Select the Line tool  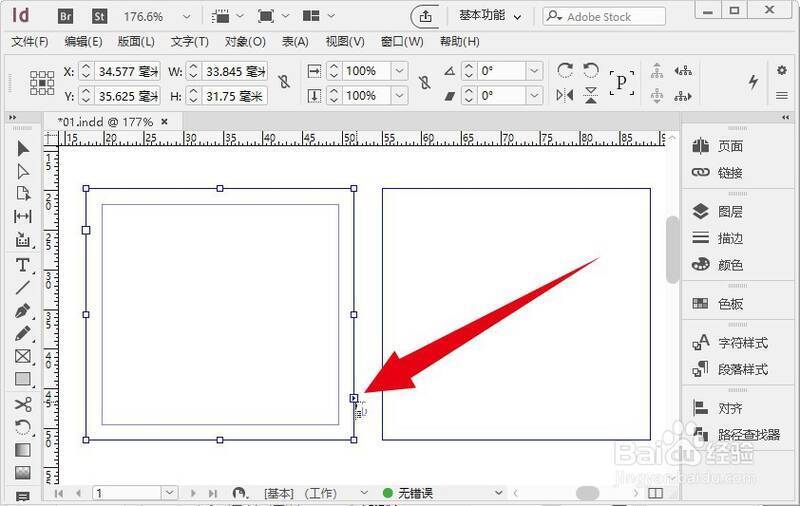(x=23, y=288)
